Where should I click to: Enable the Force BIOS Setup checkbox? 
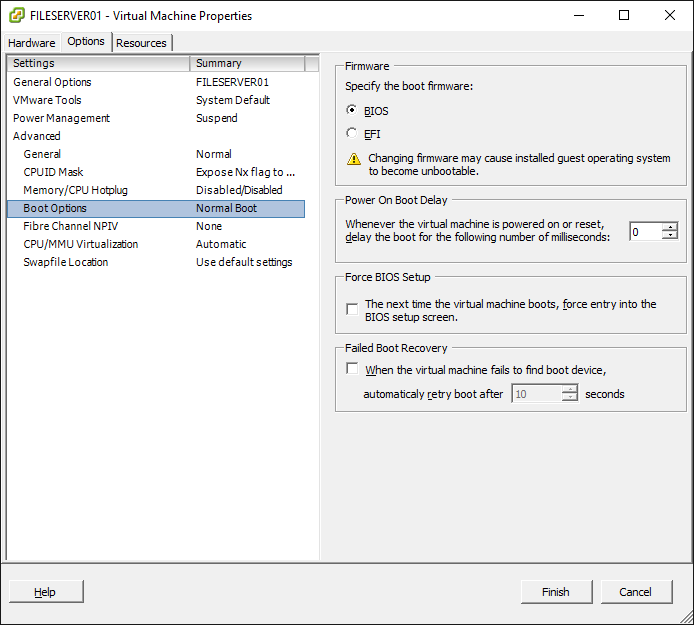tap(352, 309)
